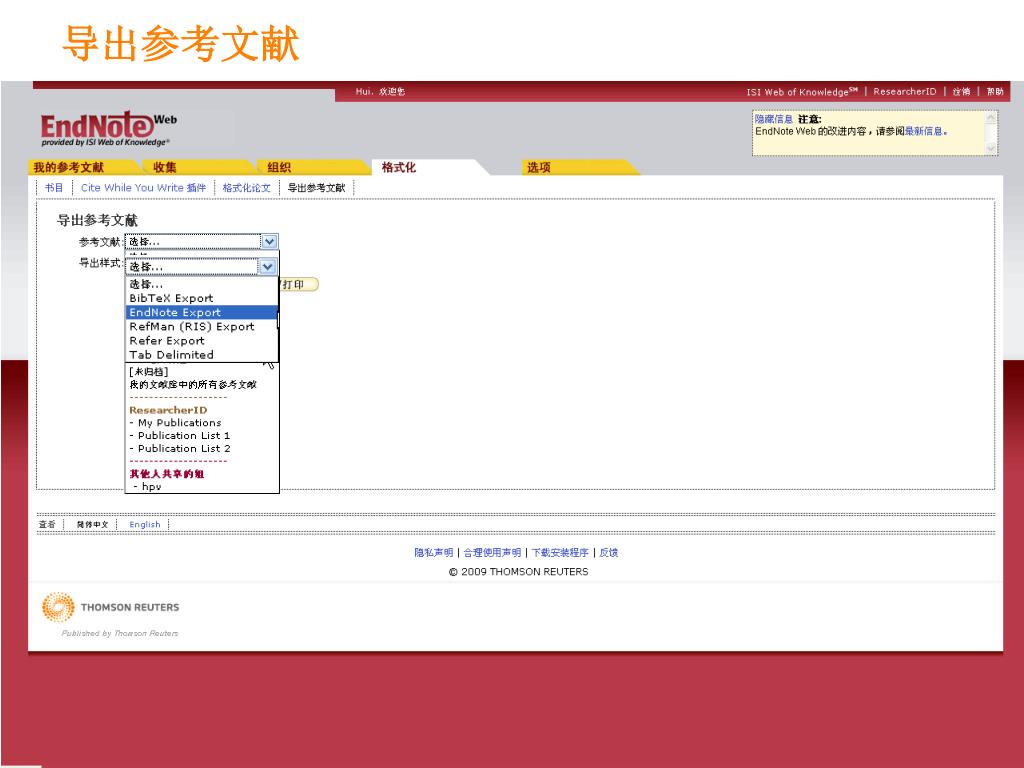The height and width of the screenshot is (768, 1024).
Task: Pick Refer Export from dropdown
Action: pos(167,341)
